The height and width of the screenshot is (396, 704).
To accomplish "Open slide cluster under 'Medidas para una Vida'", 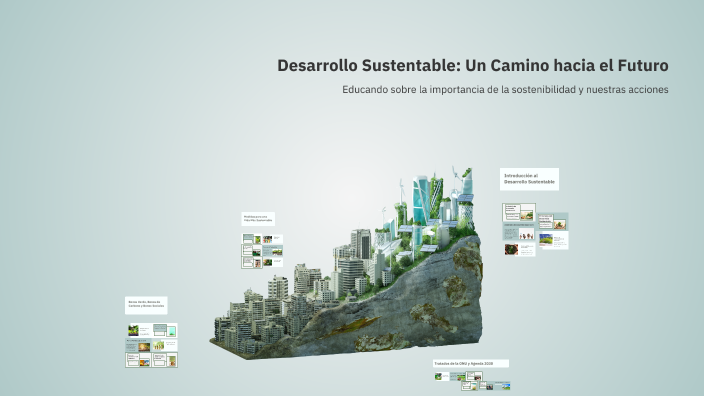I will click(x=262, y=251).
